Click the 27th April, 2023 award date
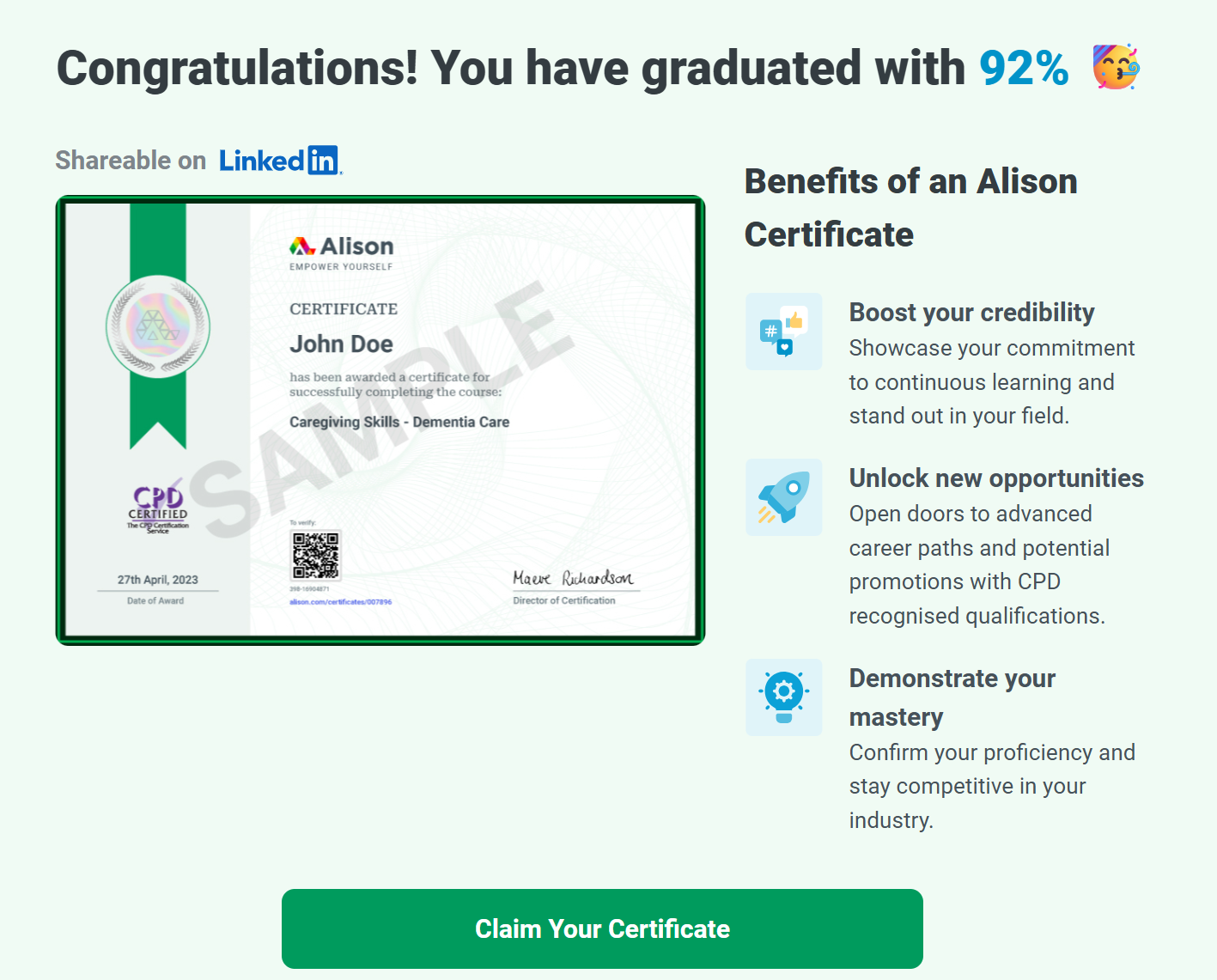Image resolution: width=1217 pixels, height=980 pixels. pos(158,580)
